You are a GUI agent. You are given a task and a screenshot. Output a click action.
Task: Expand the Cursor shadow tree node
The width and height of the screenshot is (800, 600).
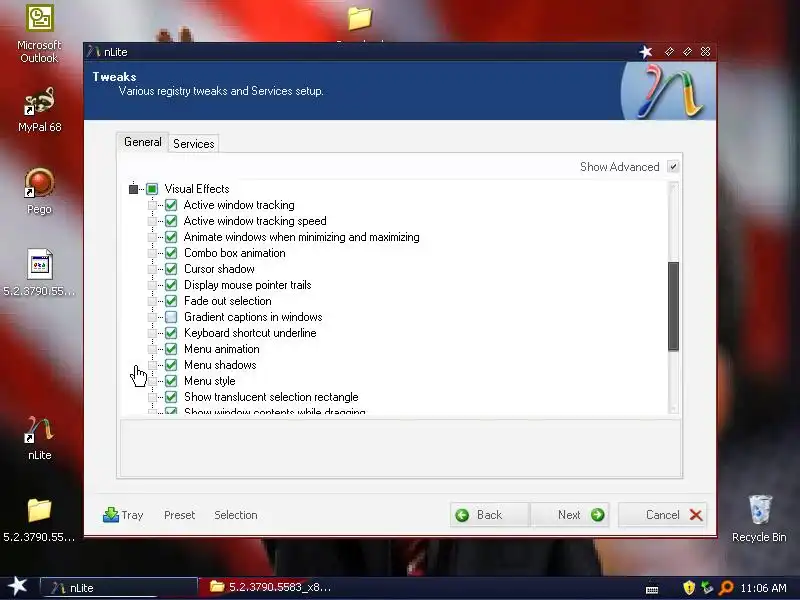click(x=152, y=269)
